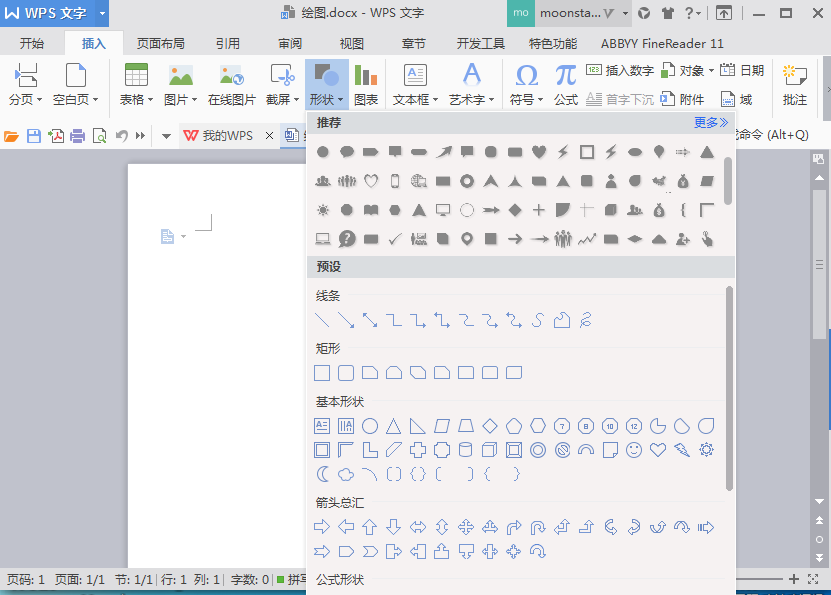Select the plus cross basic shape
The image size is (831, 595).
point(418,450)
